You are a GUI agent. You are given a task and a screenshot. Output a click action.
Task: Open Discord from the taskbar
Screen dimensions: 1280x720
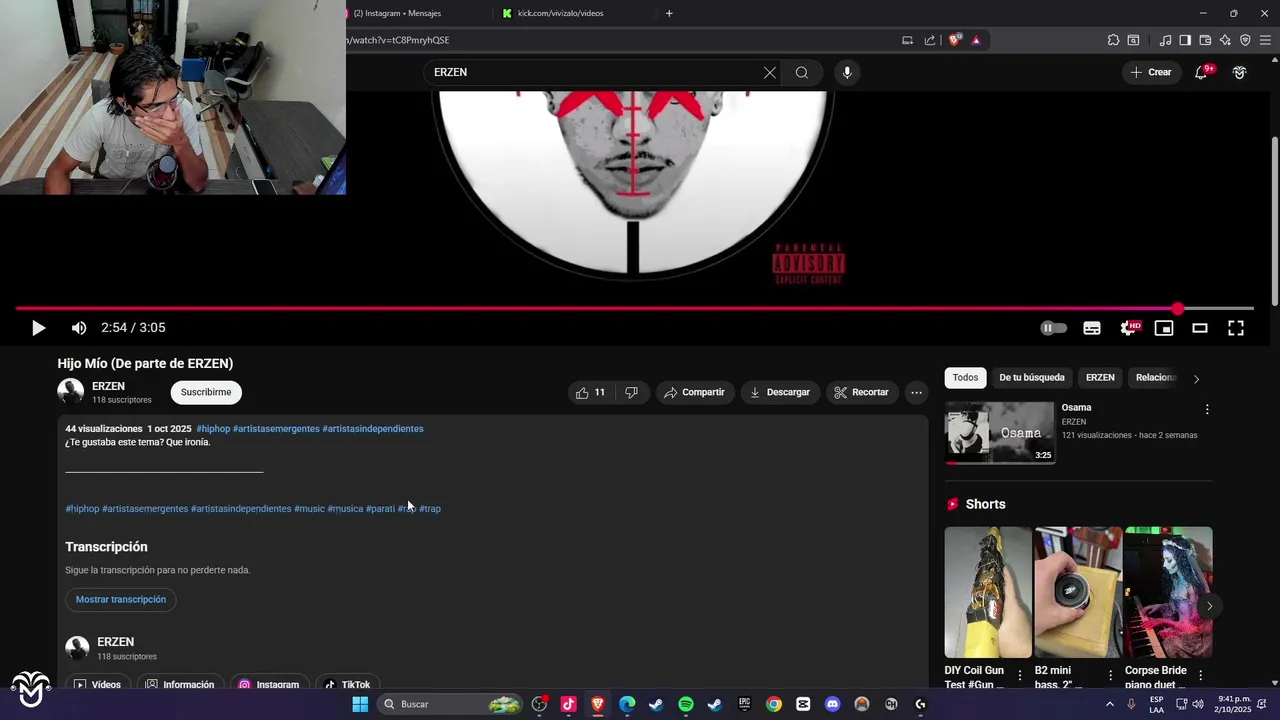[x=832, y=704]
